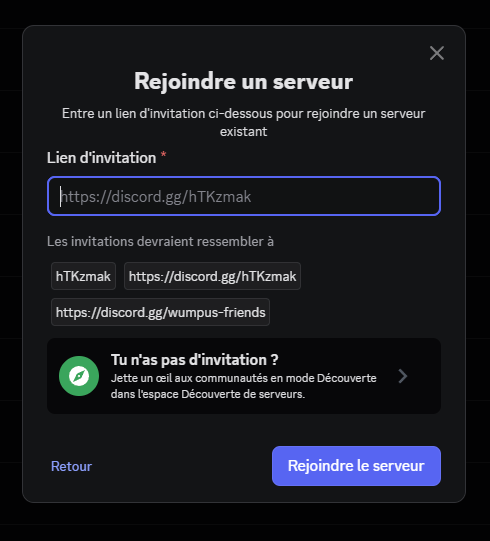Click the "Jette un œil aux communautés" description
The image size is (490, 541).
[244, 386]
